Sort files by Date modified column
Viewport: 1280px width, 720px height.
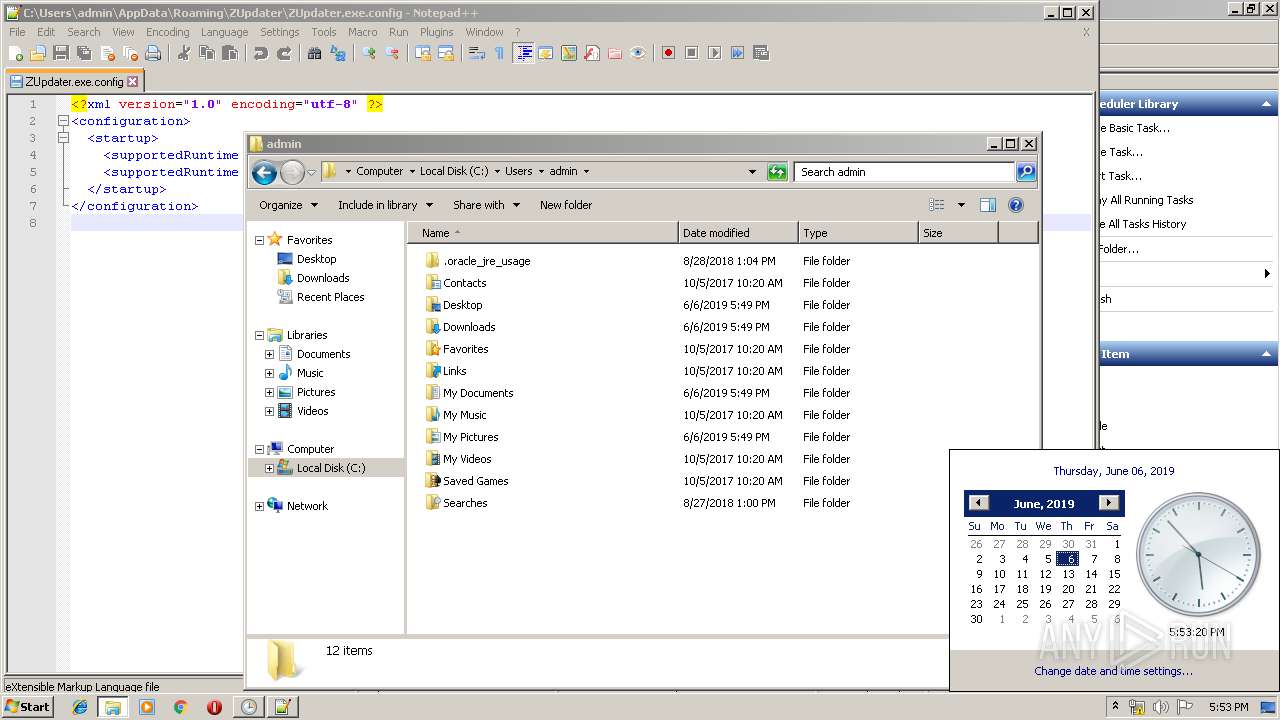click(x=738, y=233)
